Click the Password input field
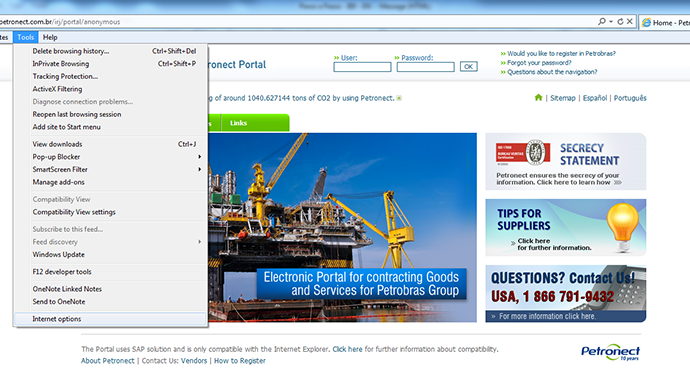The width and height of the screenshot is (690, 373). (426, 67)
